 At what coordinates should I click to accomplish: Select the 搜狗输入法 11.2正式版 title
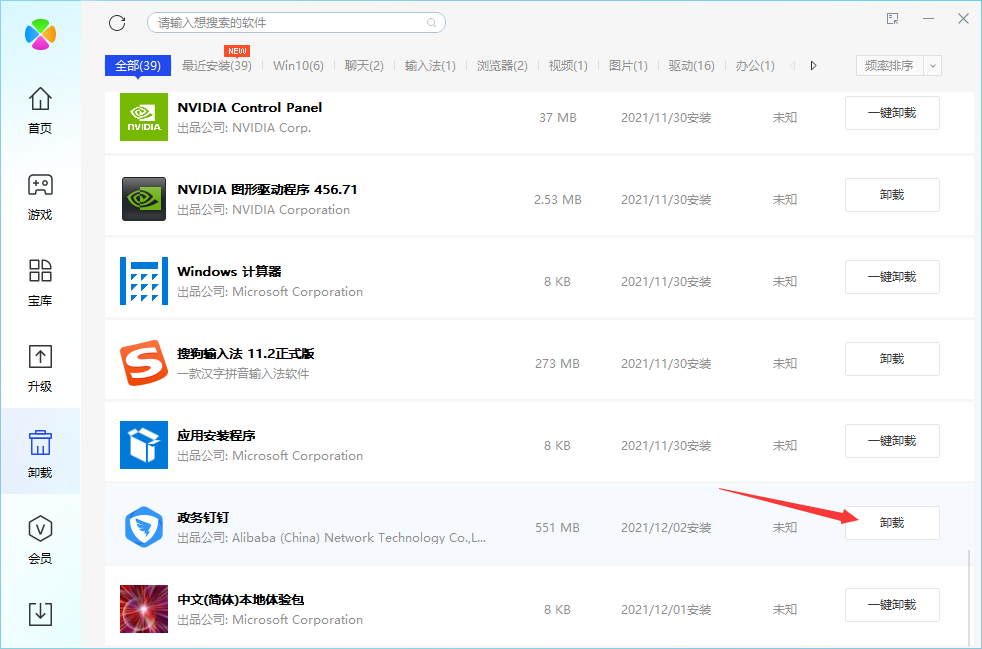pos(246,354)
